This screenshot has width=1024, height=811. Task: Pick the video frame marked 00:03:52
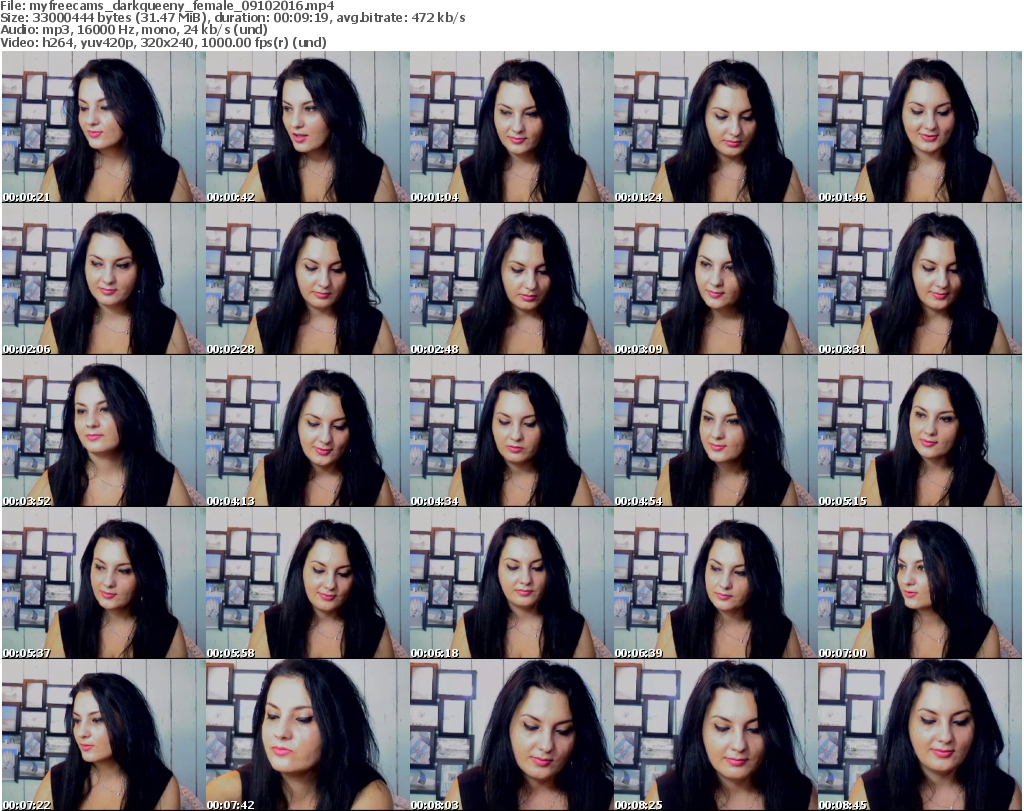(x=103, y=431)
